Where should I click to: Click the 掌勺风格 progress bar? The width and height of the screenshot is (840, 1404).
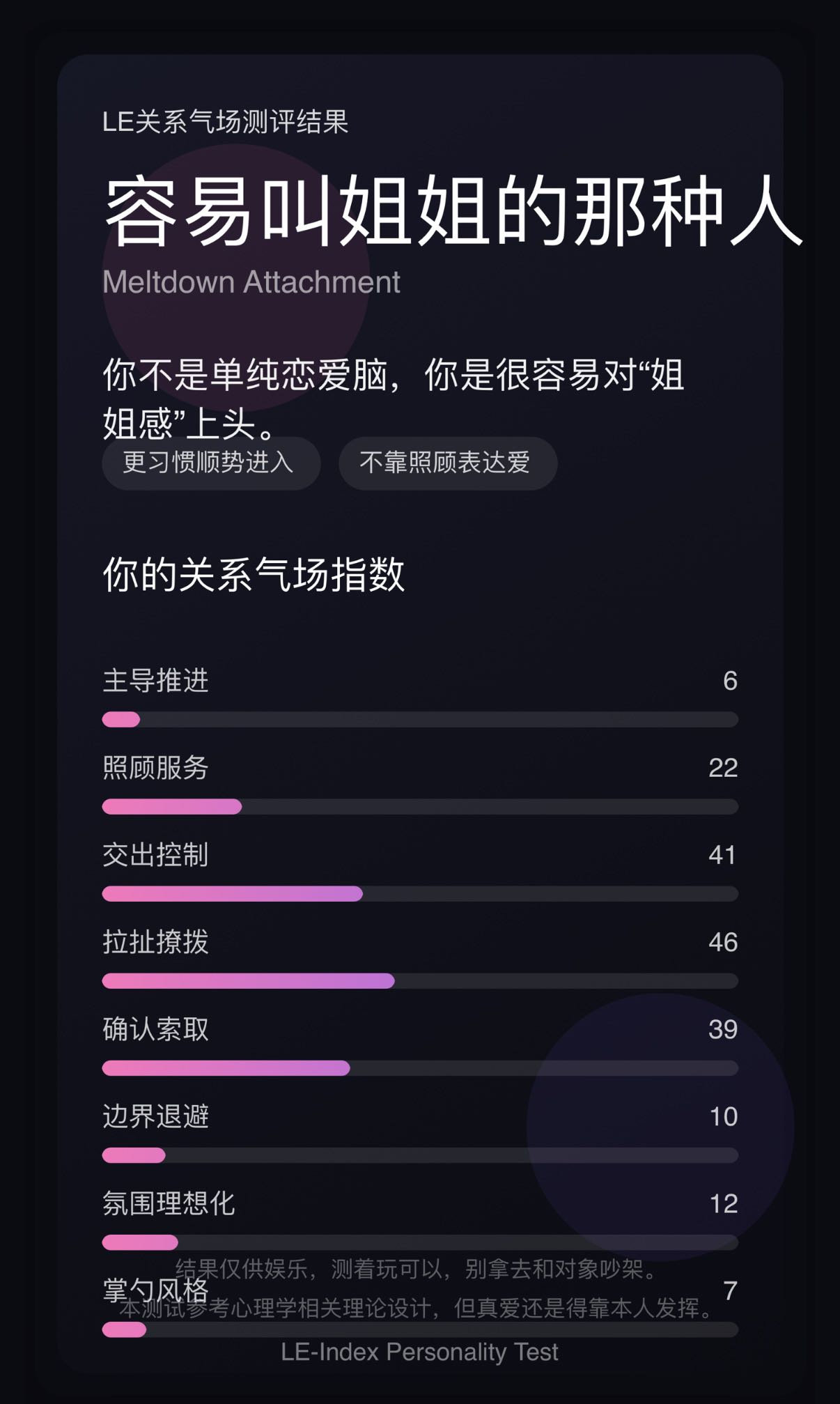pos(420,1329)
